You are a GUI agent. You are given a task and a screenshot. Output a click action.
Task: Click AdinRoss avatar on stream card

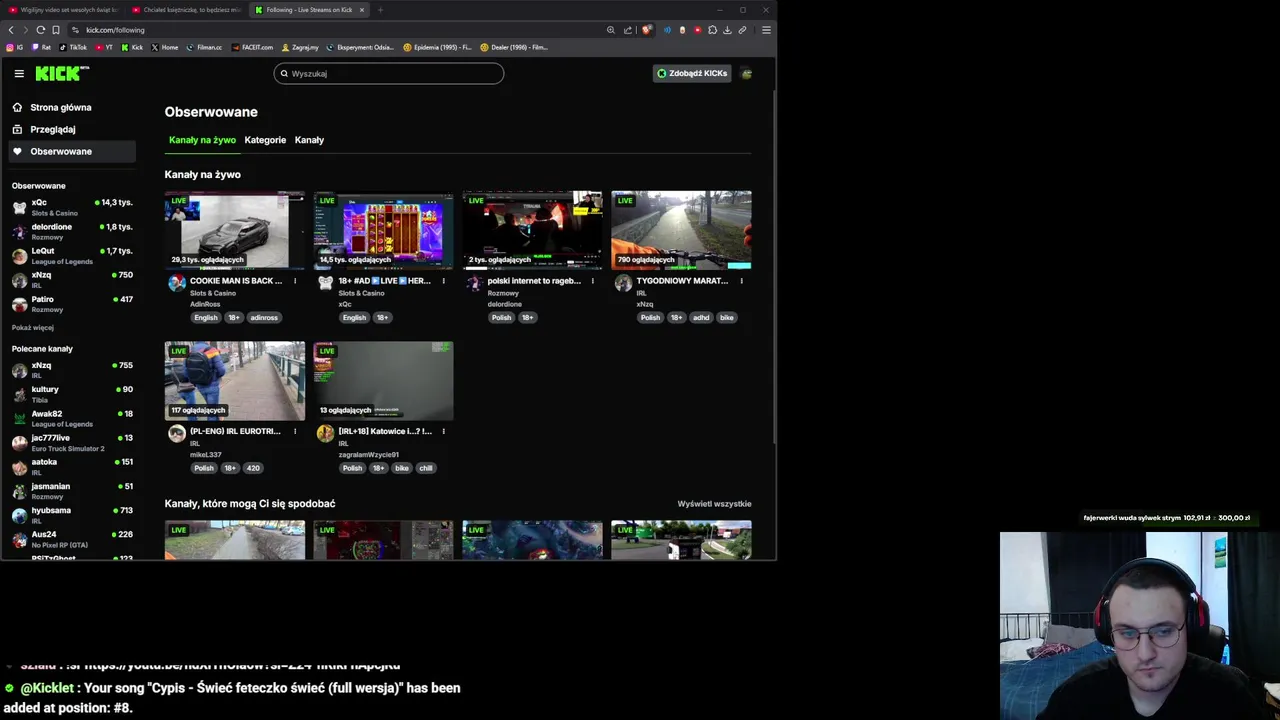pyautogui.click(x=177, y=283)
